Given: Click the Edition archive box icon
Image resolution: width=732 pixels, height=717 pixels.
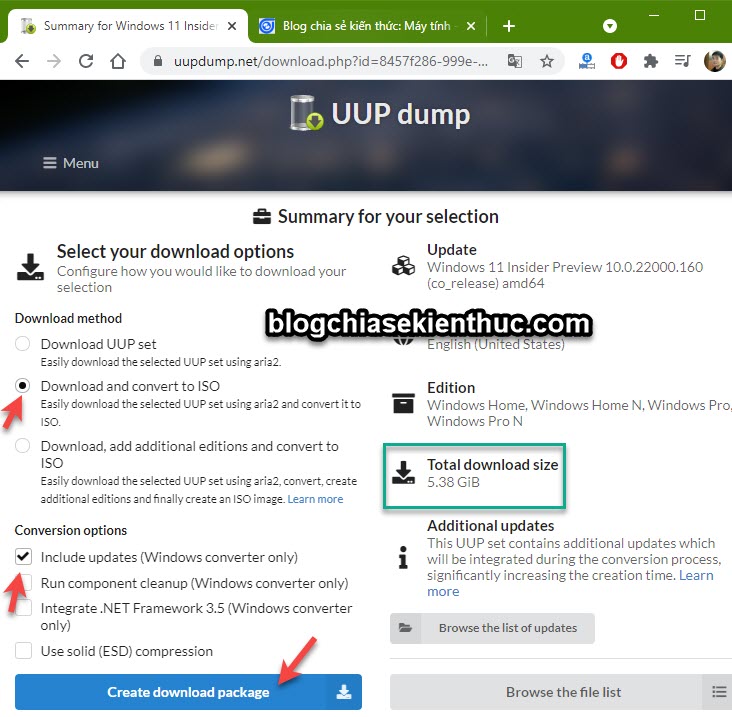Looking at the screenshot, I should pyautogui.click(x=403, y=403).
